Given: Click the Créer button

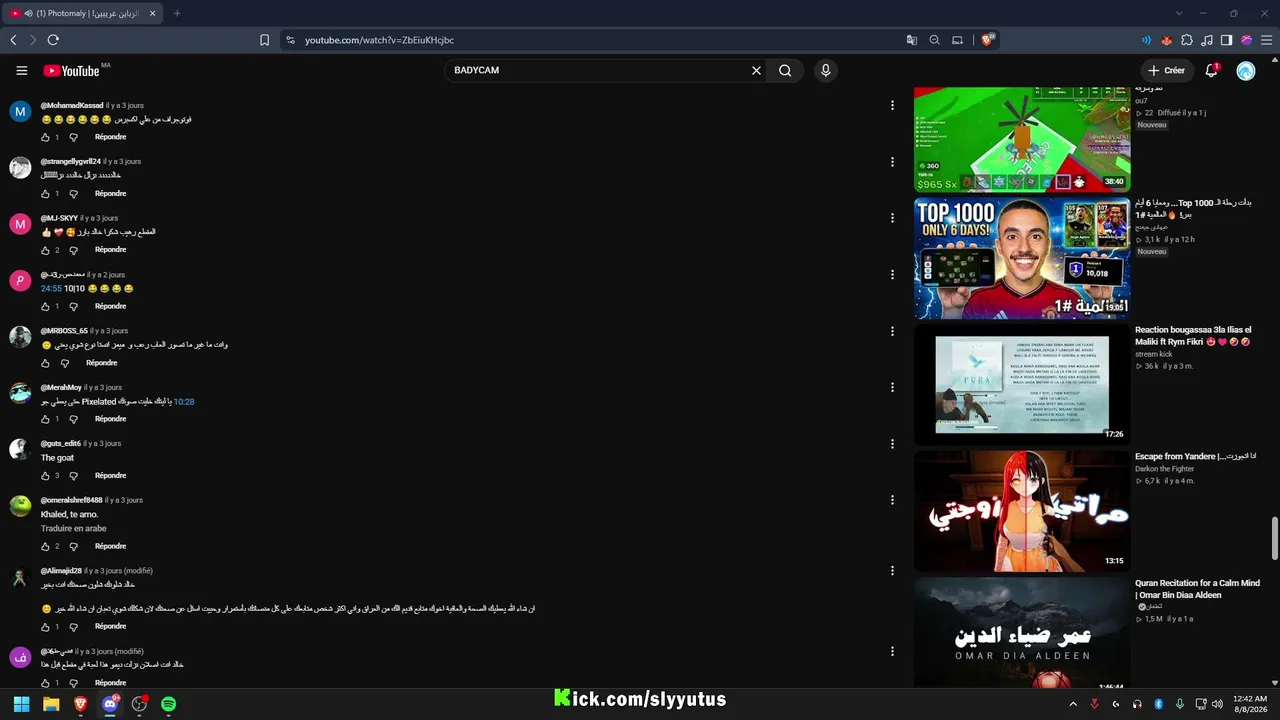Looking at the screenshot, I should pyautogui.click(x=1167, y=70).
